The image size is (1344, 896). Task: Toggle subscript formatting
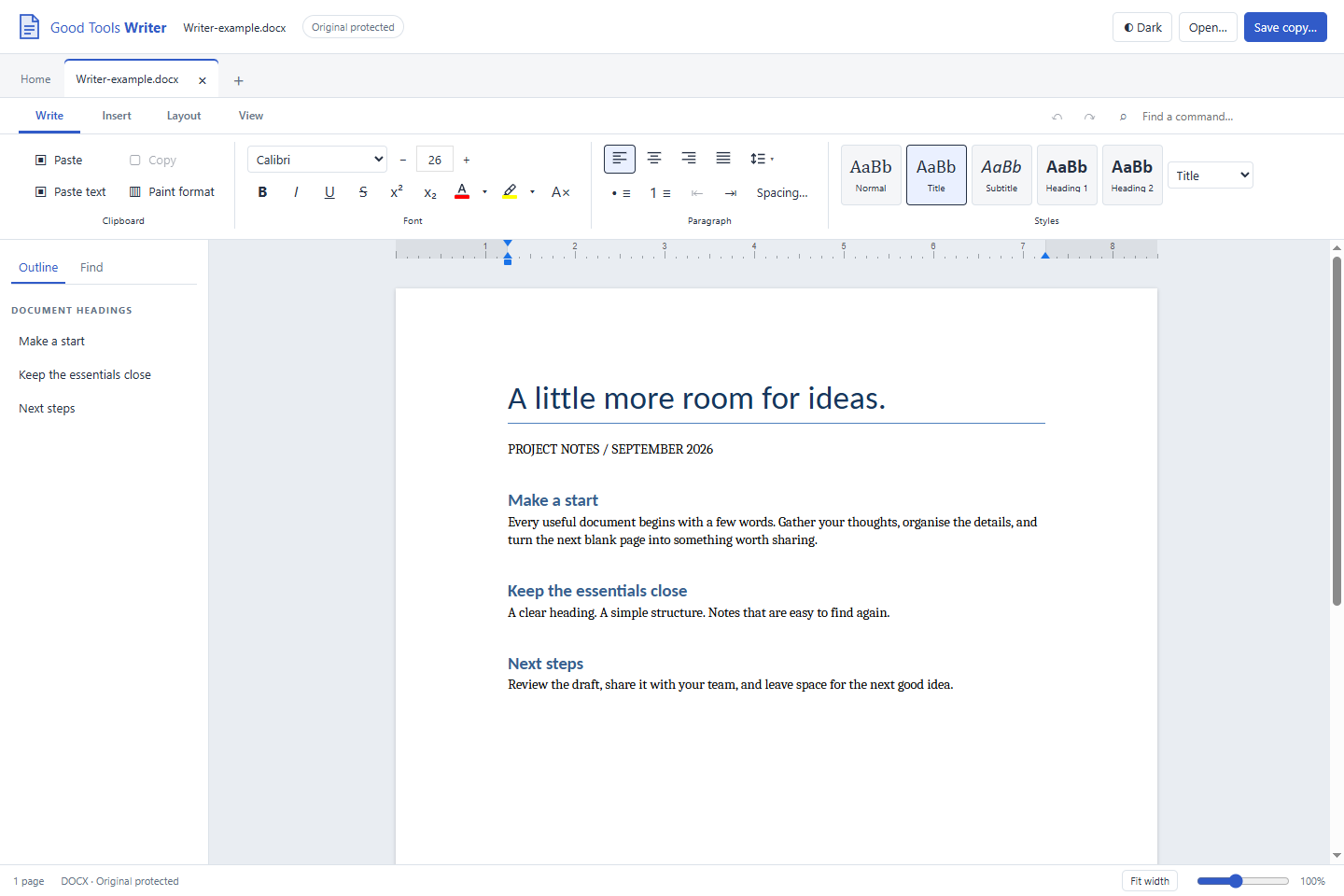(430, 192)
